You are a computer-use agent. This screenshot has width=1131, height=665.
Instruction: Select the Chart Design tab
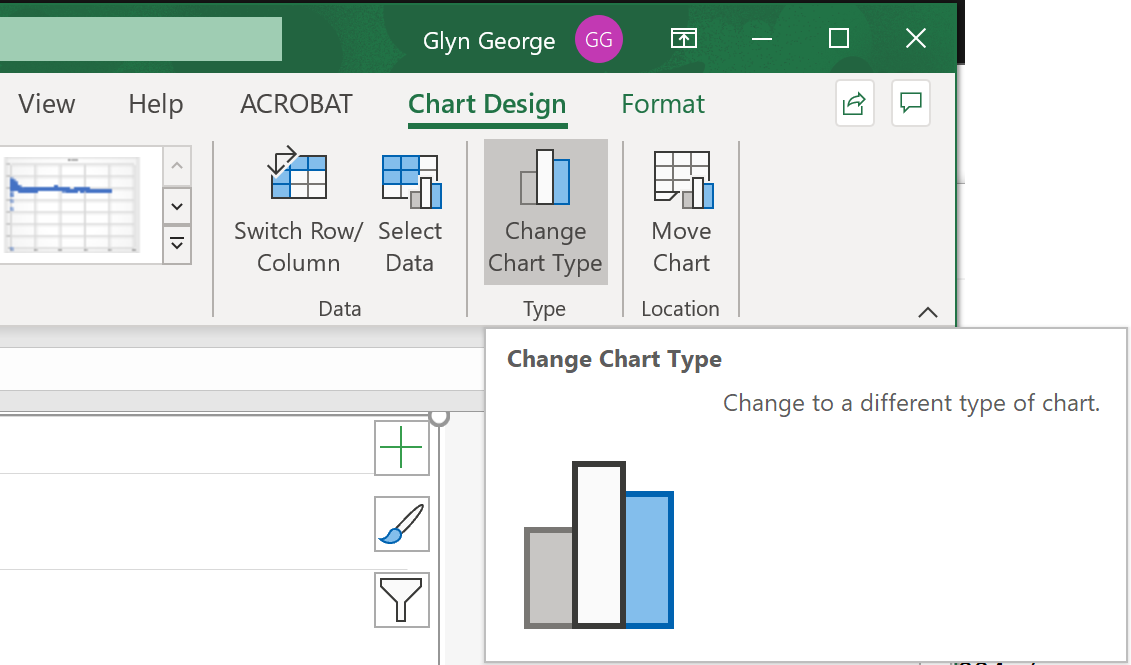488,105
